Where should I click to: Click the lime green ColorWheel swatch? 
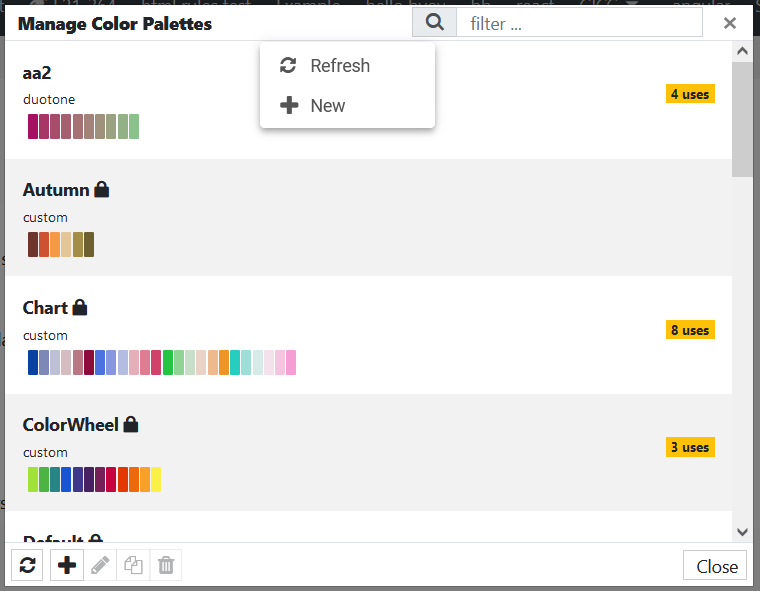click(32, 479)
